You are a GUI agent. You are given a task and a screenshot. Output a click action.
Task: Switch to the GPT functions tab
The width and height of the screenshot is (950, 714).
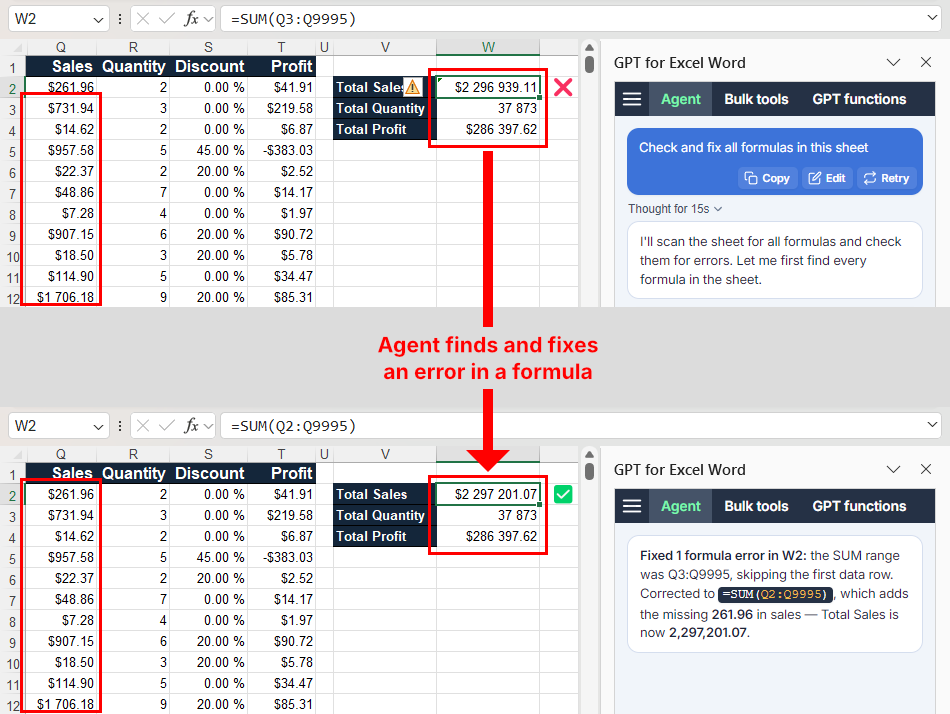pyautogui.click(x=856, y=99)
